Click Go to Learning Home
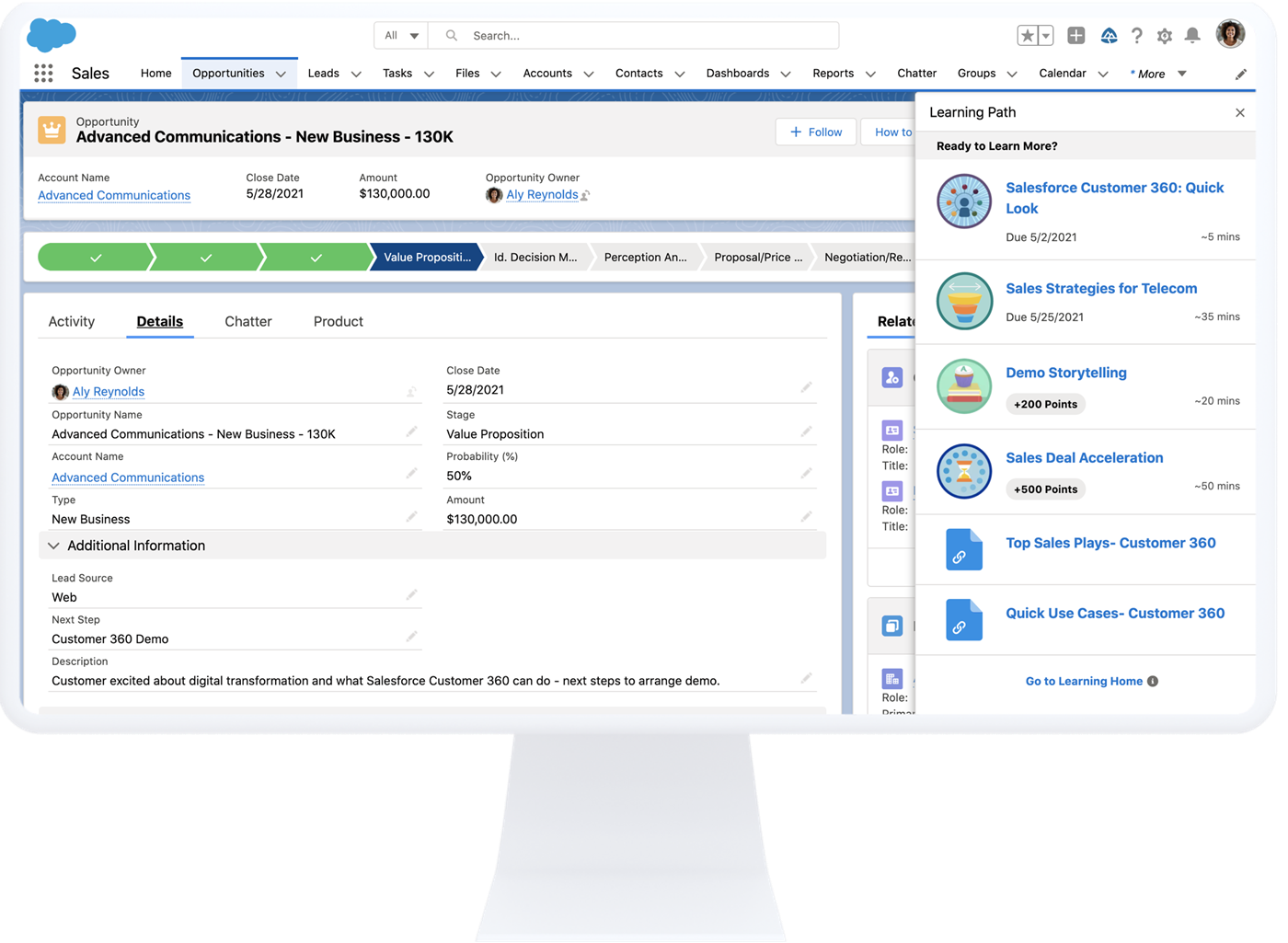 pyautogui.click(x=1084, y=682)
